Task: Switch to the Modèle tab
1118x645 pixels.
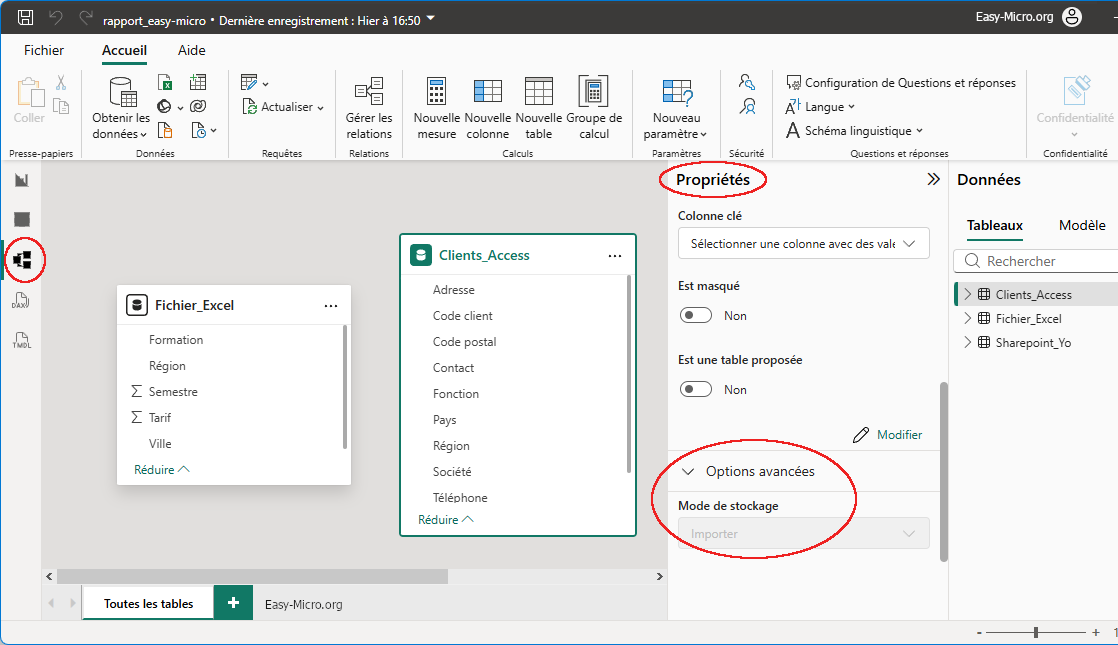Action: 1082,226
